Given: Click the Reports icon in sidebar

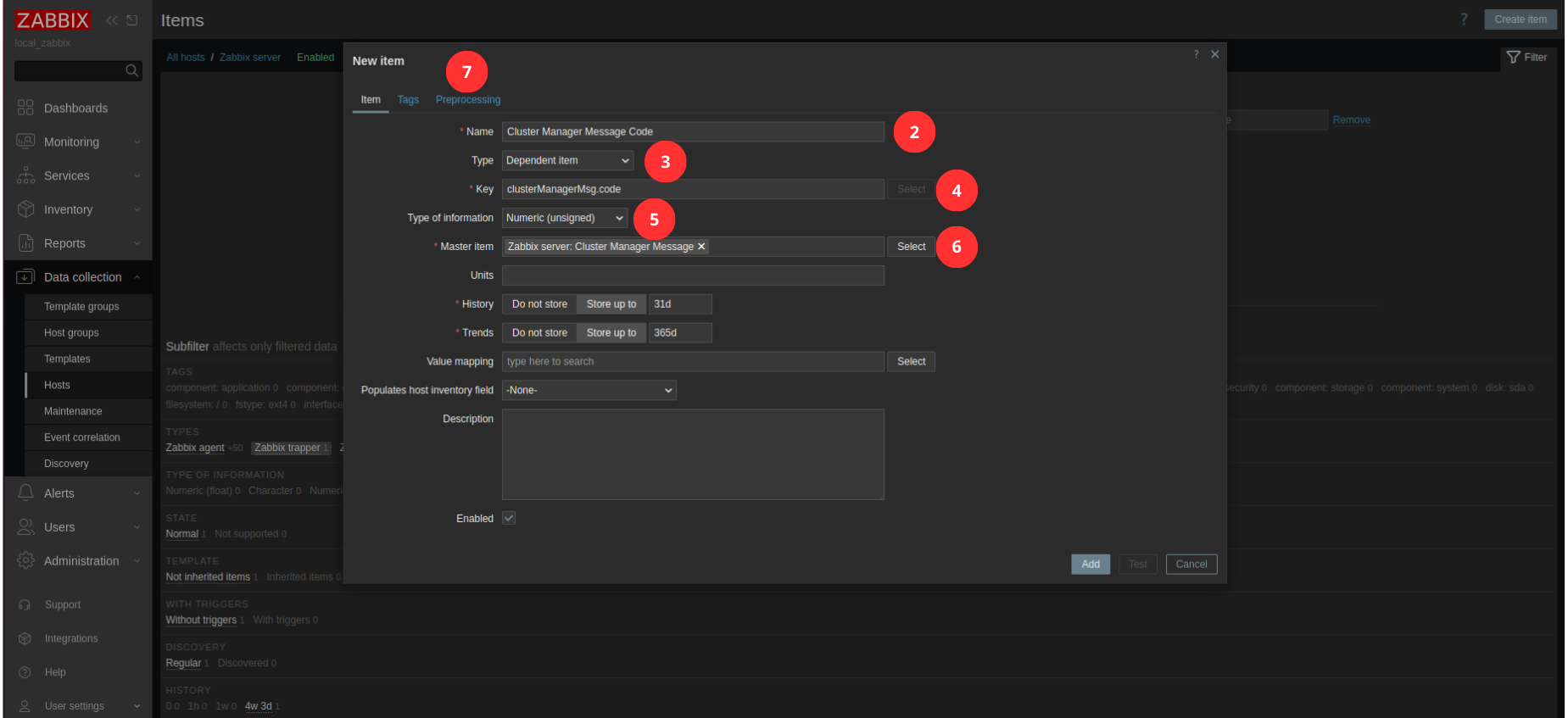Looking at the screenshot, I should click(x=25, y=243).
